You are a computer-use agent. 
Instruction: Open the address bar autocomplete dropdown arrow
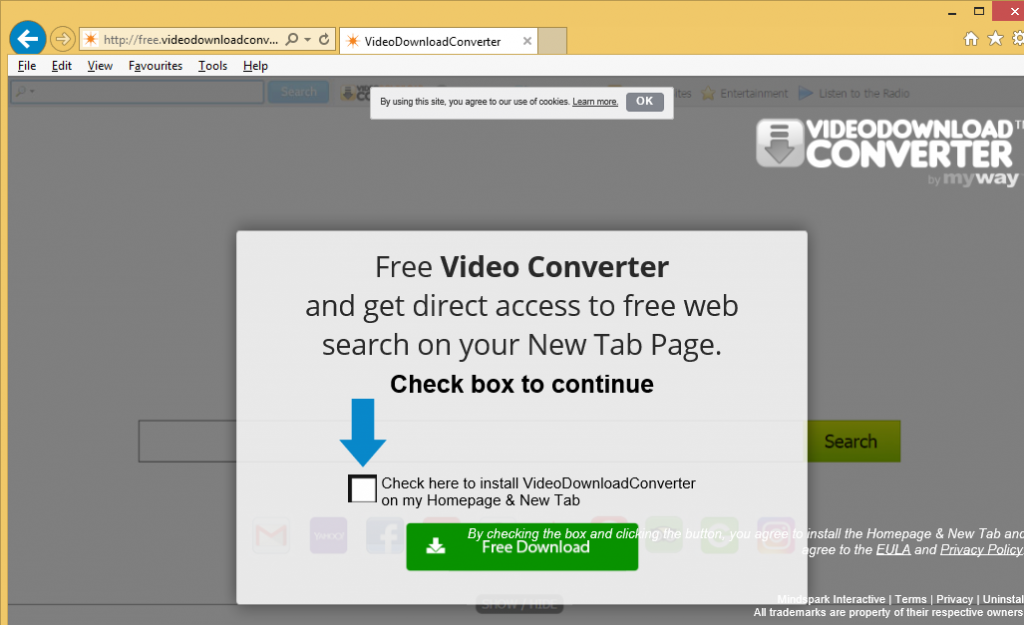tap(308, 40)
